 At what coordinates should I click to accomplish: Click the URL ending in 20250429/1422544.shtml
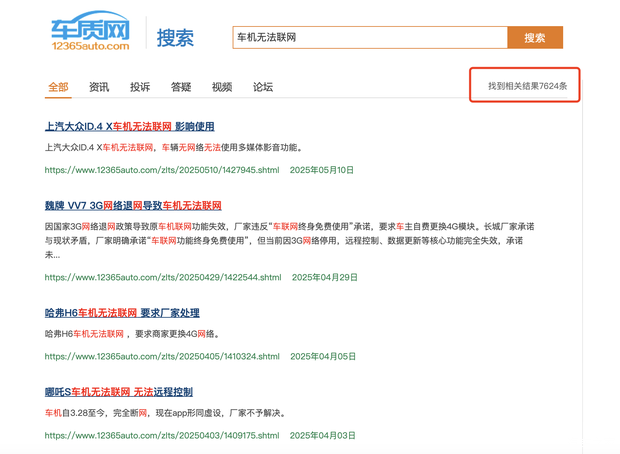(x=163, y=278)
